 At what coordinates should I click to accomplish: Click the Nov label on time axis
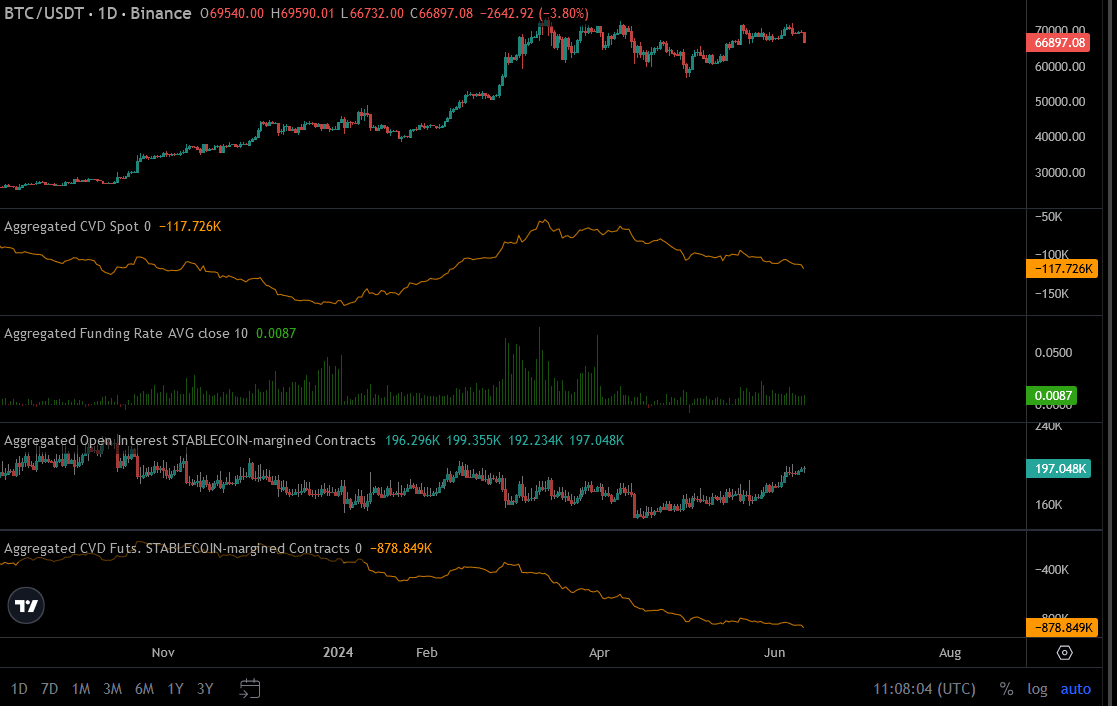tap(163, 653)
